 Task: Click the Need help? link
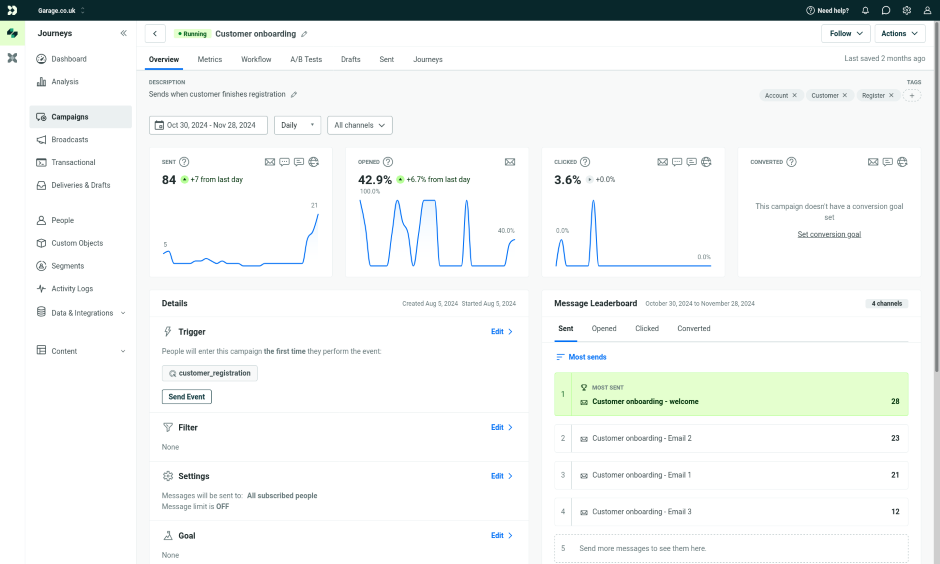pyautogui.click(x=827, y=10)
